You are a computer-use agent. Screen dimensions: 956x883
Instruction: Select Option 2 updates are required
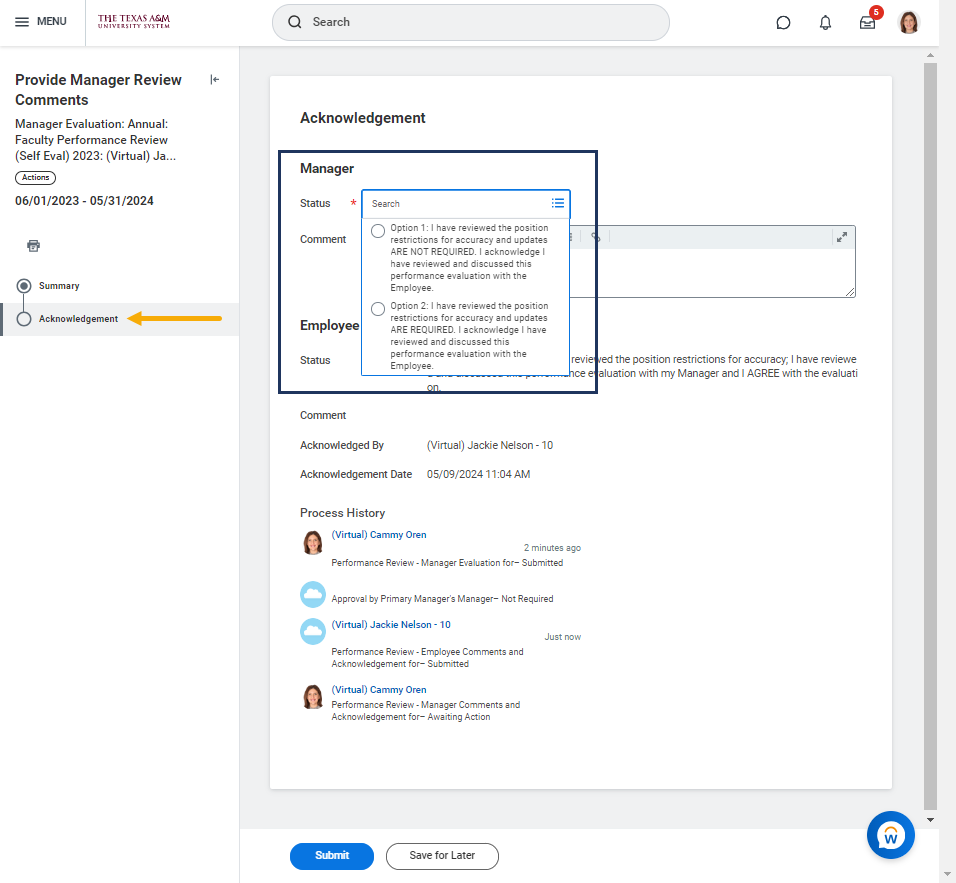[x=378, y=310]
